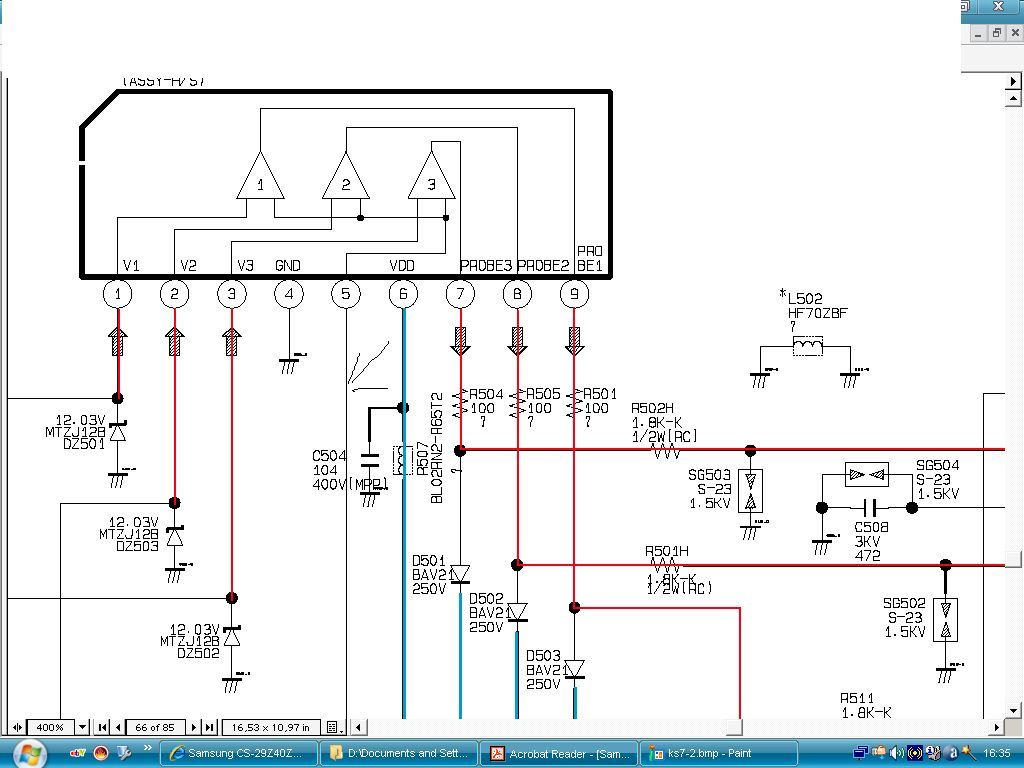Open the page layout options button

334,727
